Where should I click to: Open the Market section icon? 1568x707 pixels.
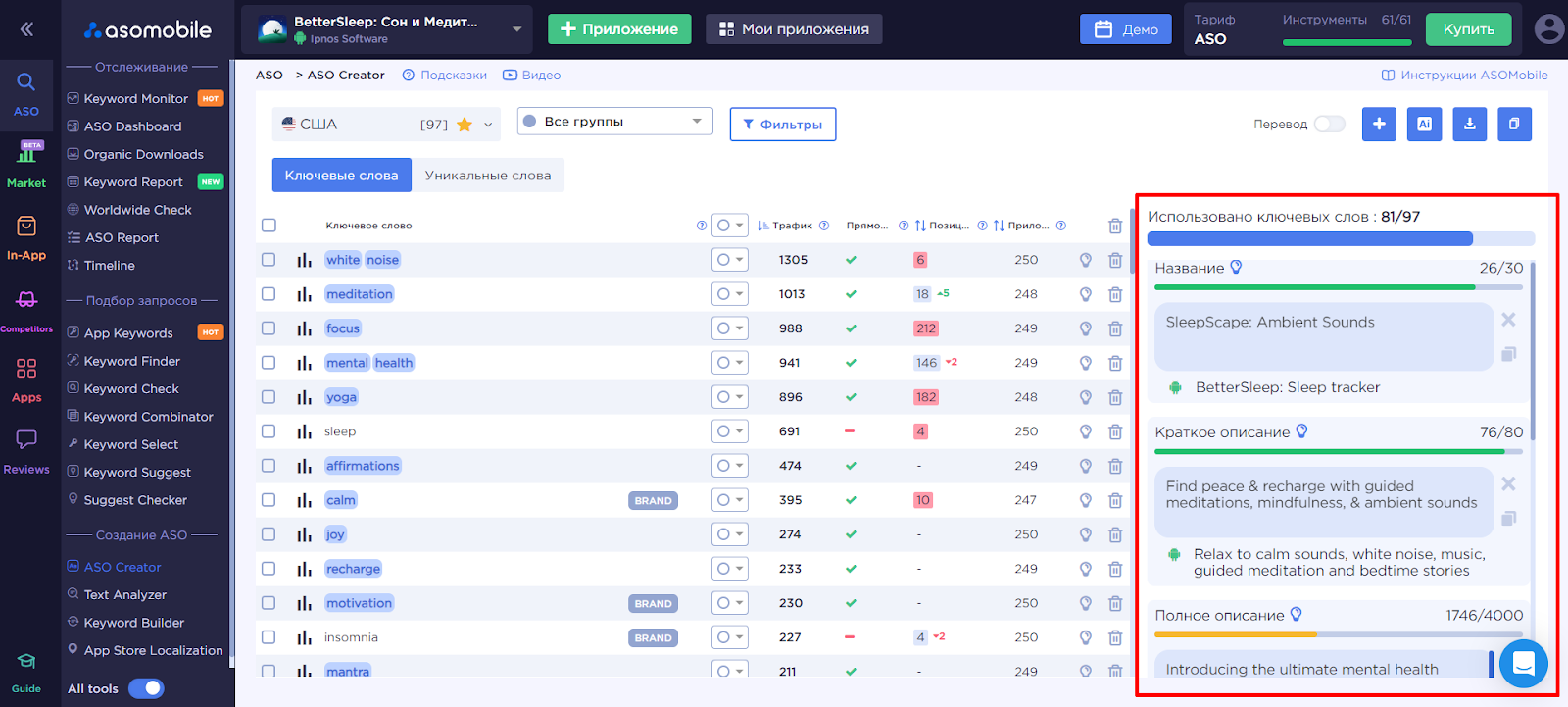pos(26,164)
